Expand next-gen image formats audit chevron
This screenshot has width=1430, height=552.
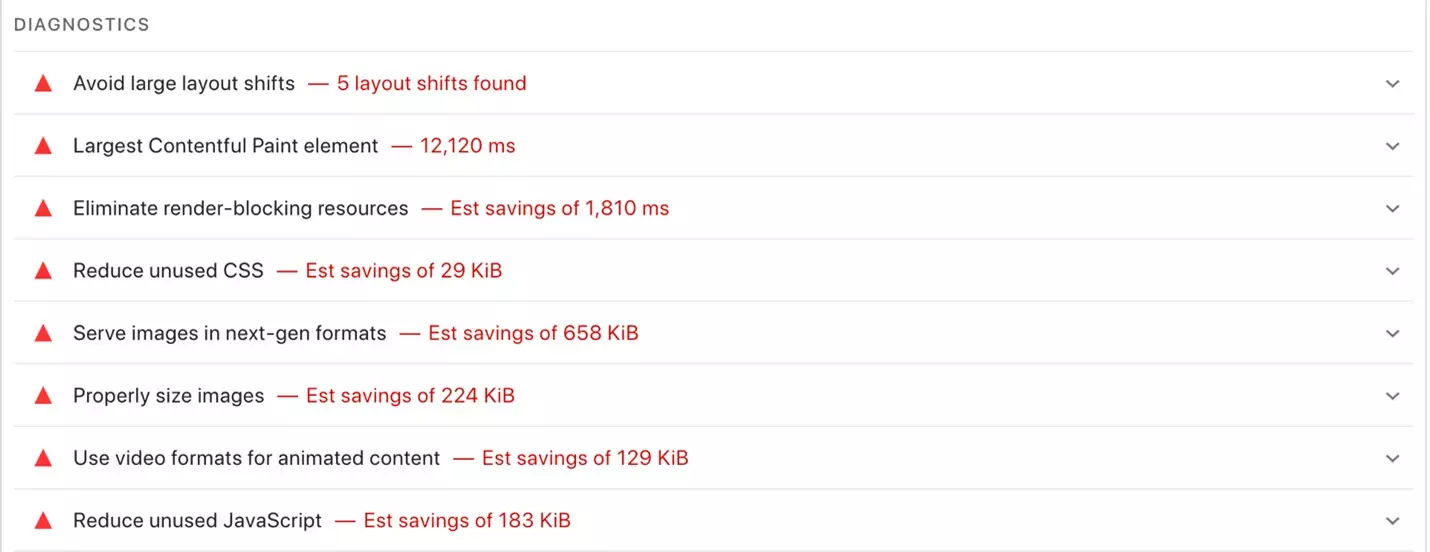(x=1393, y=334)
